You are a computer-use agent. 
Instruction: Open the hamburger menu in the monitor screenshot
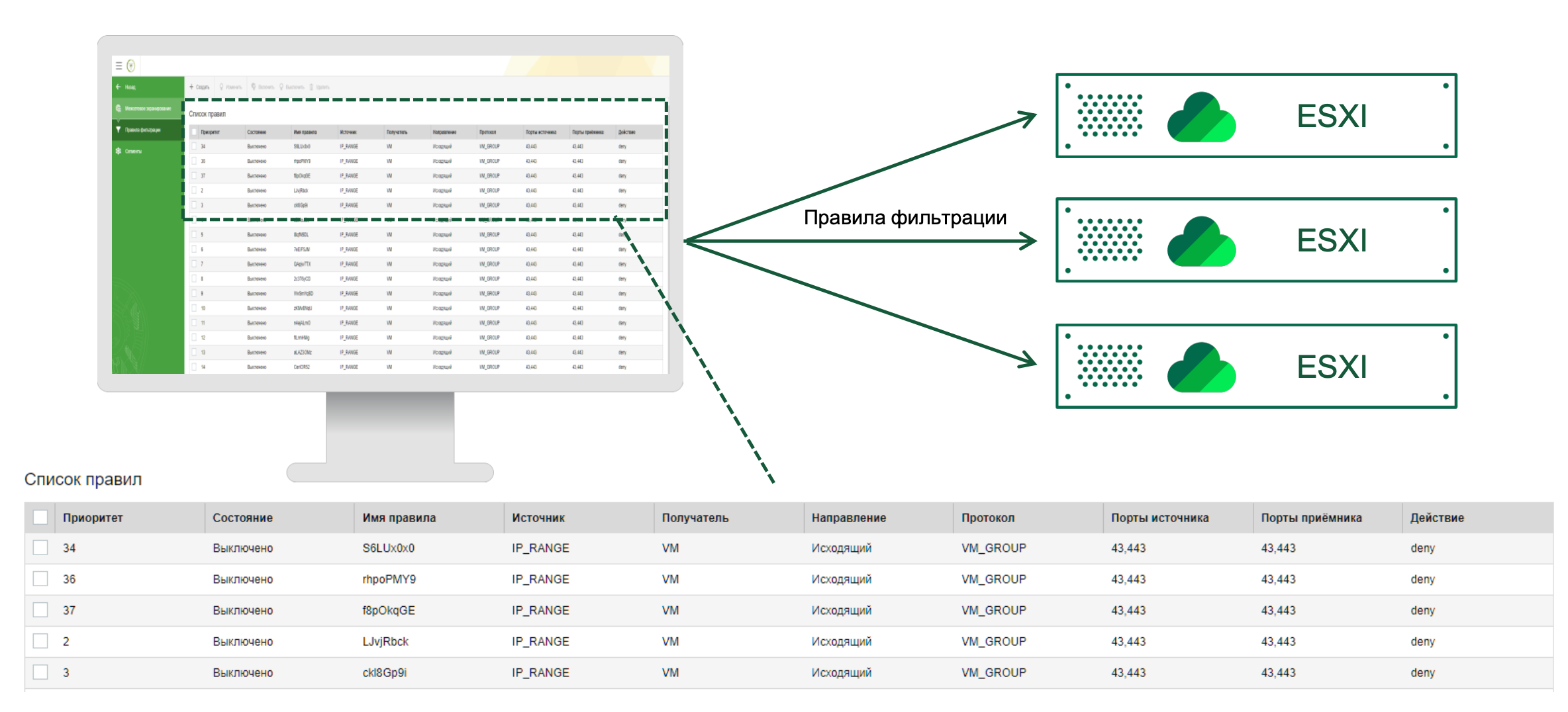click(x=119, y=66)
